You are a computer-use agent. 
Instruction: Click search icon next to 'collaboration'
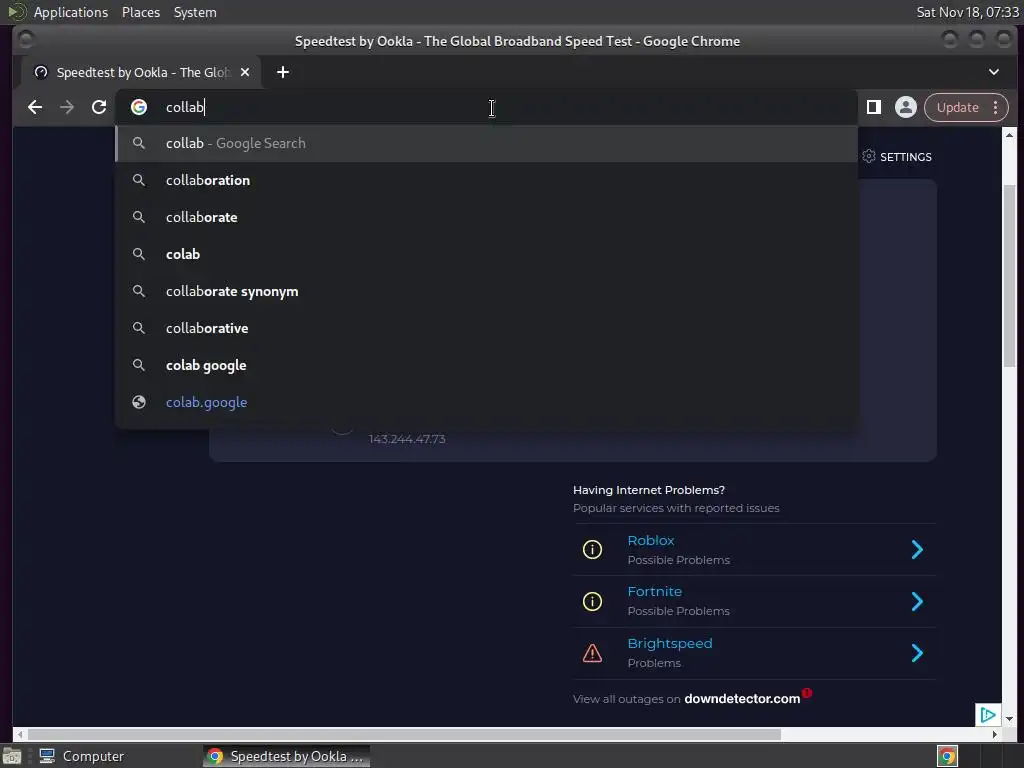pos(139,180)
